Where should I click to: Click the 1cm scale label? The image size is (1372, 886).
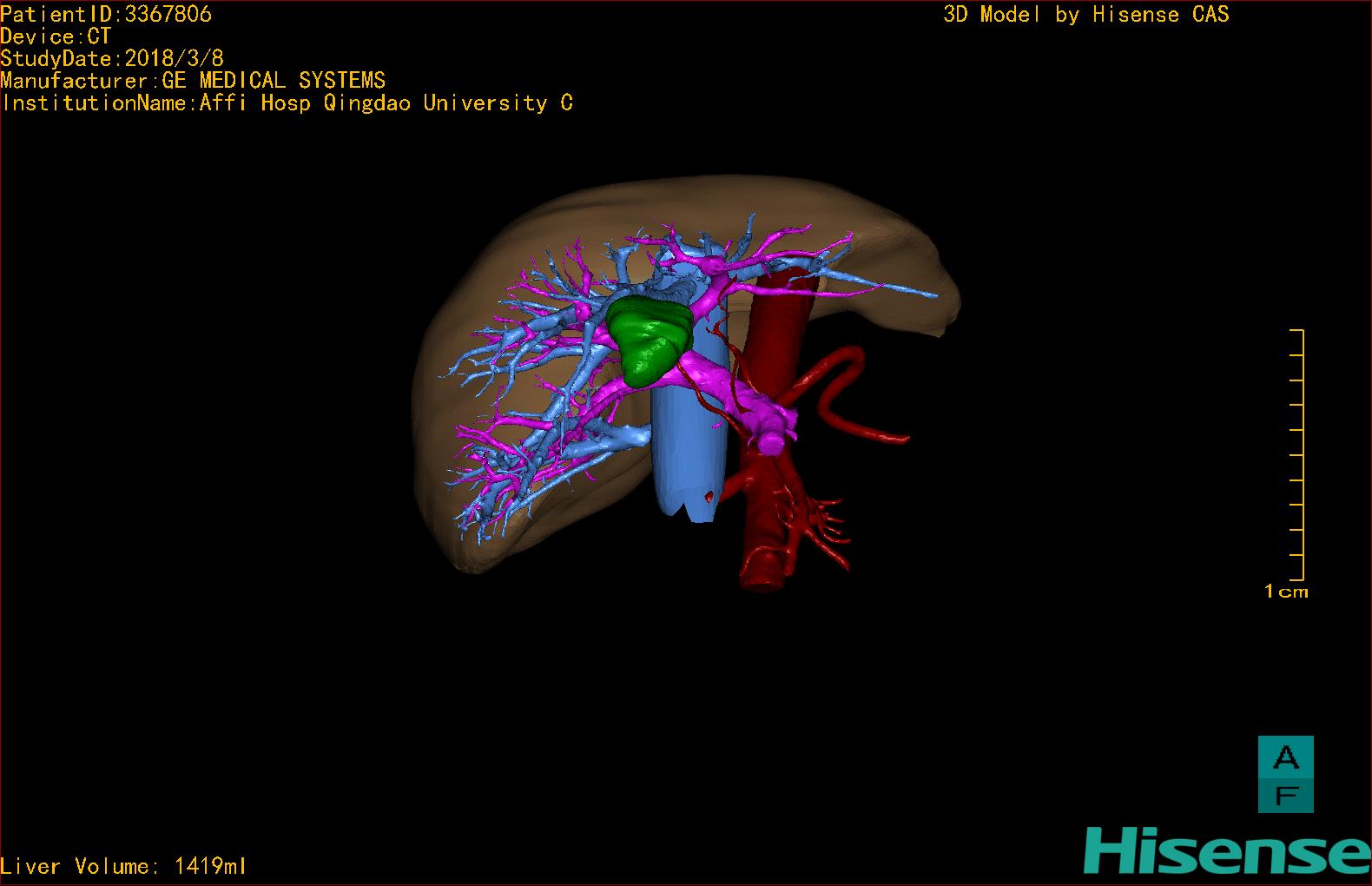pos(1286,592)
